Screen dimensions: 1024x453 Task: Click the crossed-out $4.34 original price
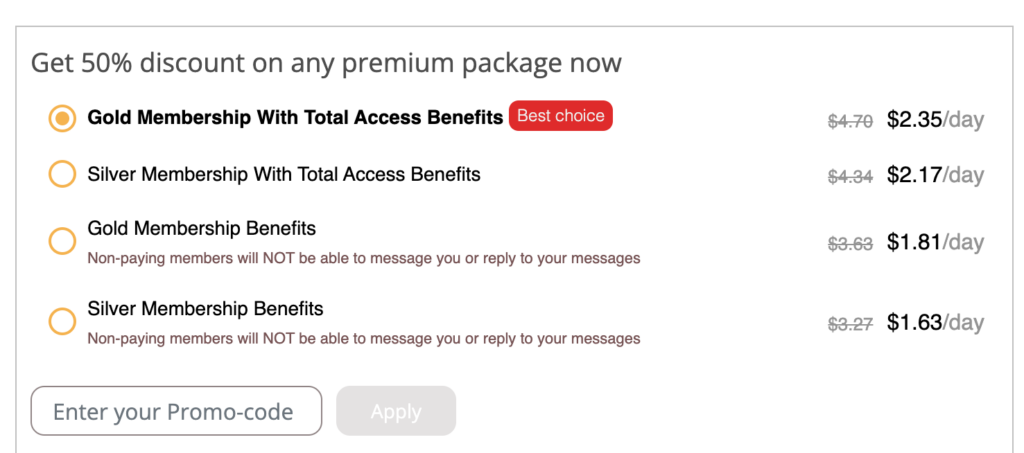tap(850, 177)
